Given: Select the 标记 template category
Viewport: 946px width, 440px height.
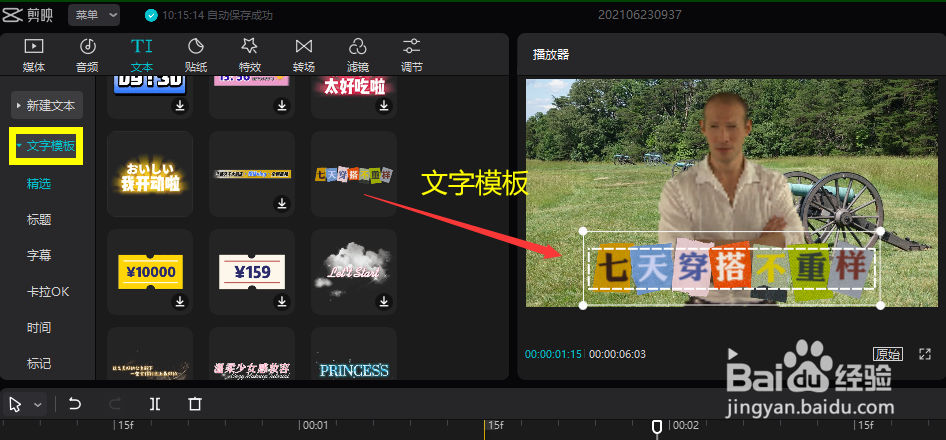Looking at the screenshot, I should (x=39, y=364).
